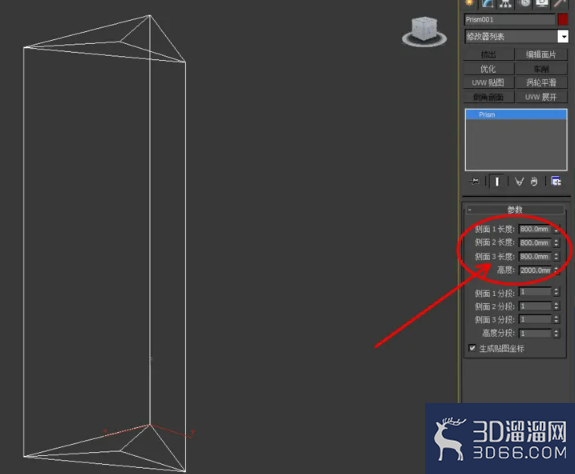Apply the UVW 贴图 modifier button
This screenshot has height=474, width=575.
(x=488, y=83)
